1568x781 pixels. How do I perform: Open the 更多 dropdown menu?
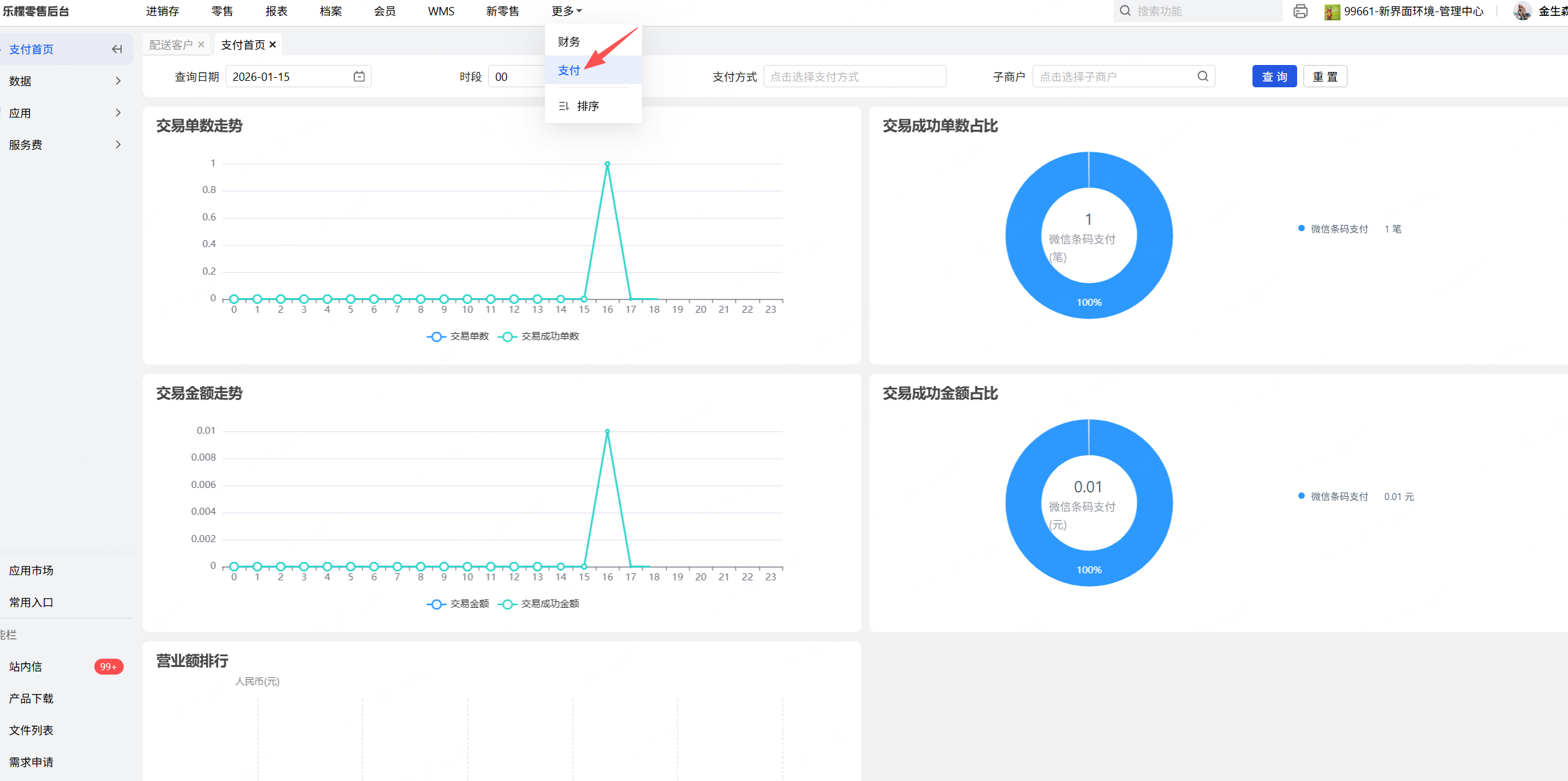click(566, 11)
